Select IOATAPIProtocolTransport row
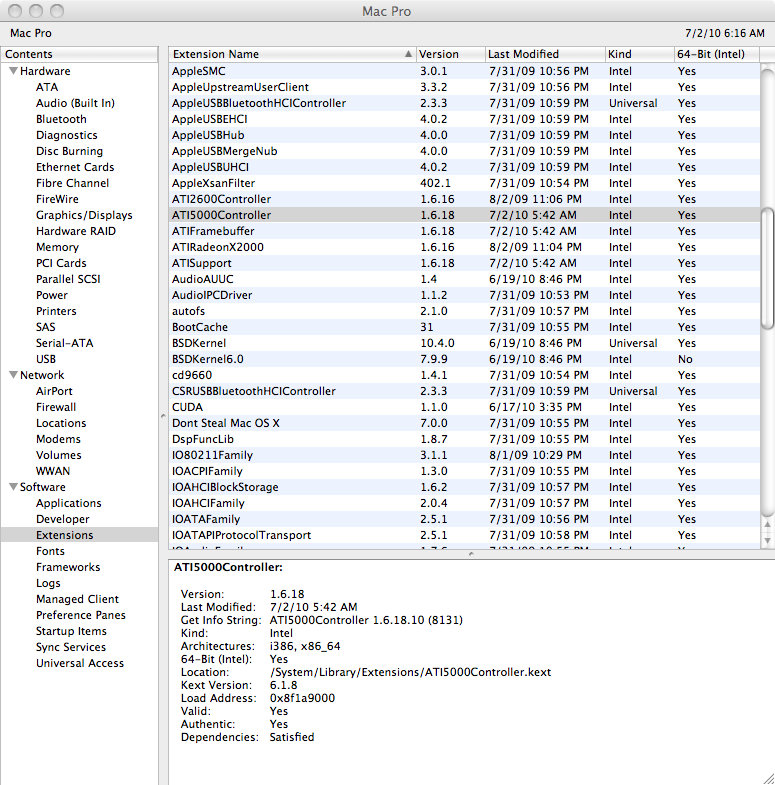This screenshot has height=785, width=775. 464,535
